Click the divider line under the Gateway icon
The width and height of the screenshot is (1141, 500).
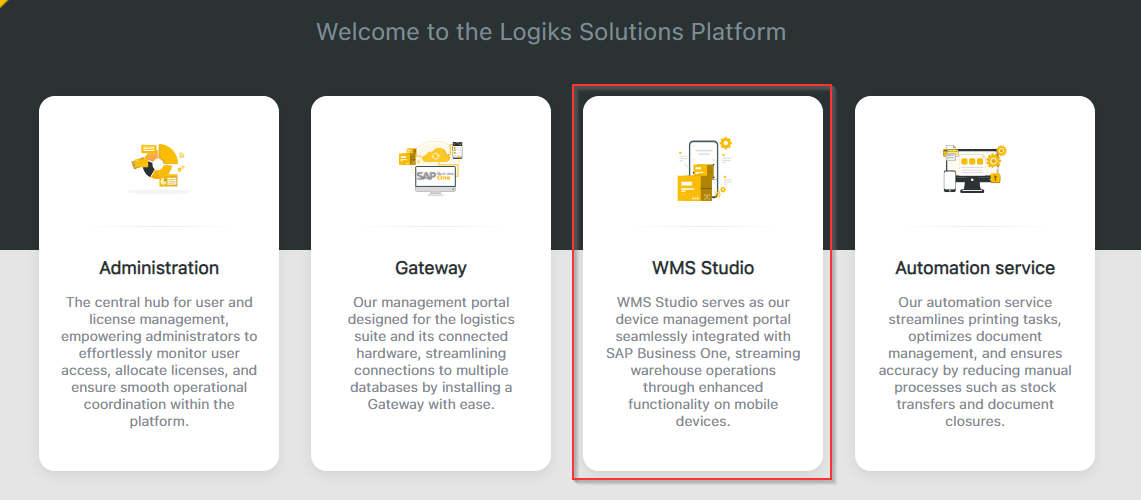coord(431,226)
